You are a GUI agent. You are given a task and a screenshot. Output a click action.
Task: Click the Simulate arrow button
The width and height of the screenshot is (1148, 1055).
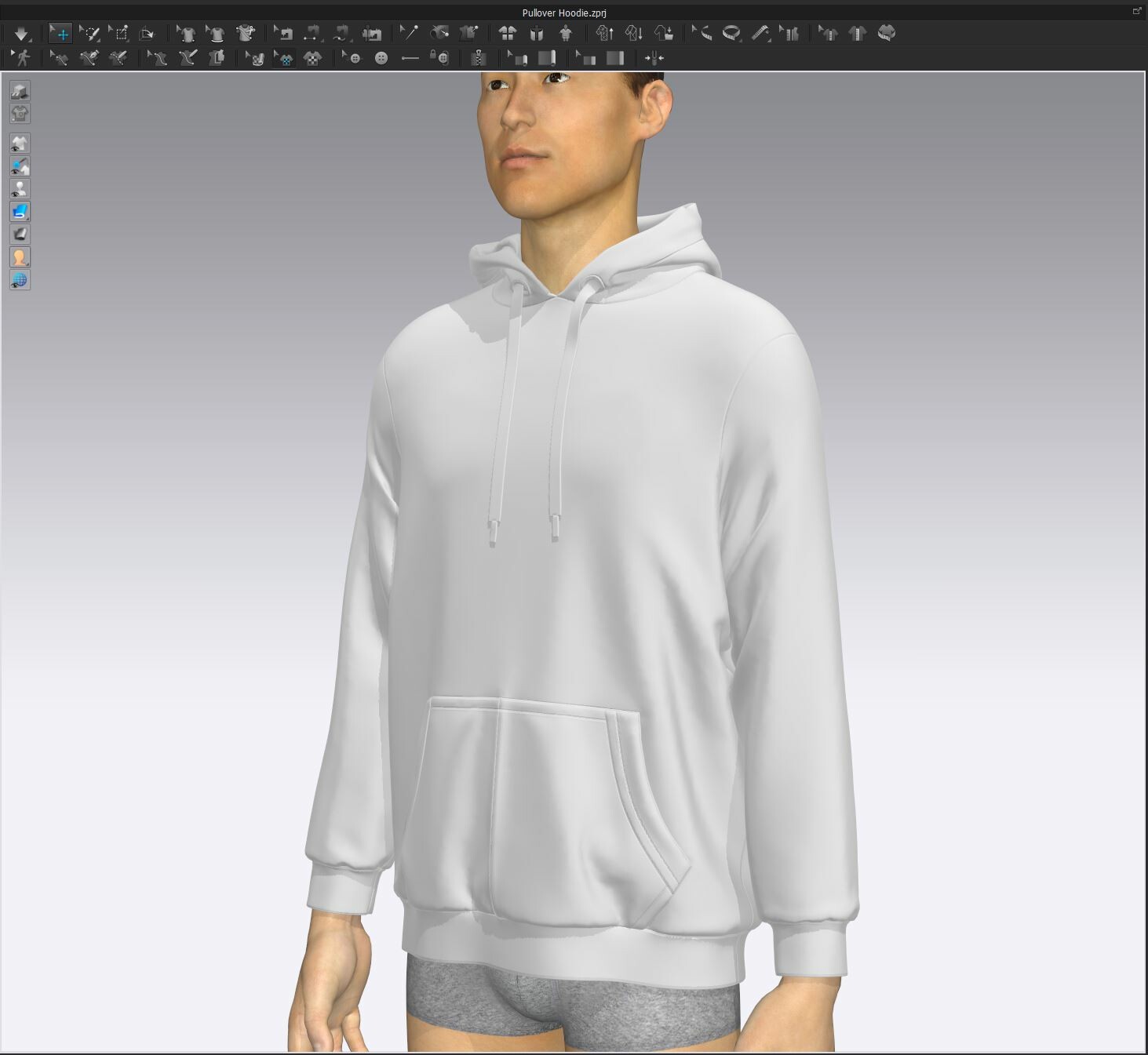[21, 33]
